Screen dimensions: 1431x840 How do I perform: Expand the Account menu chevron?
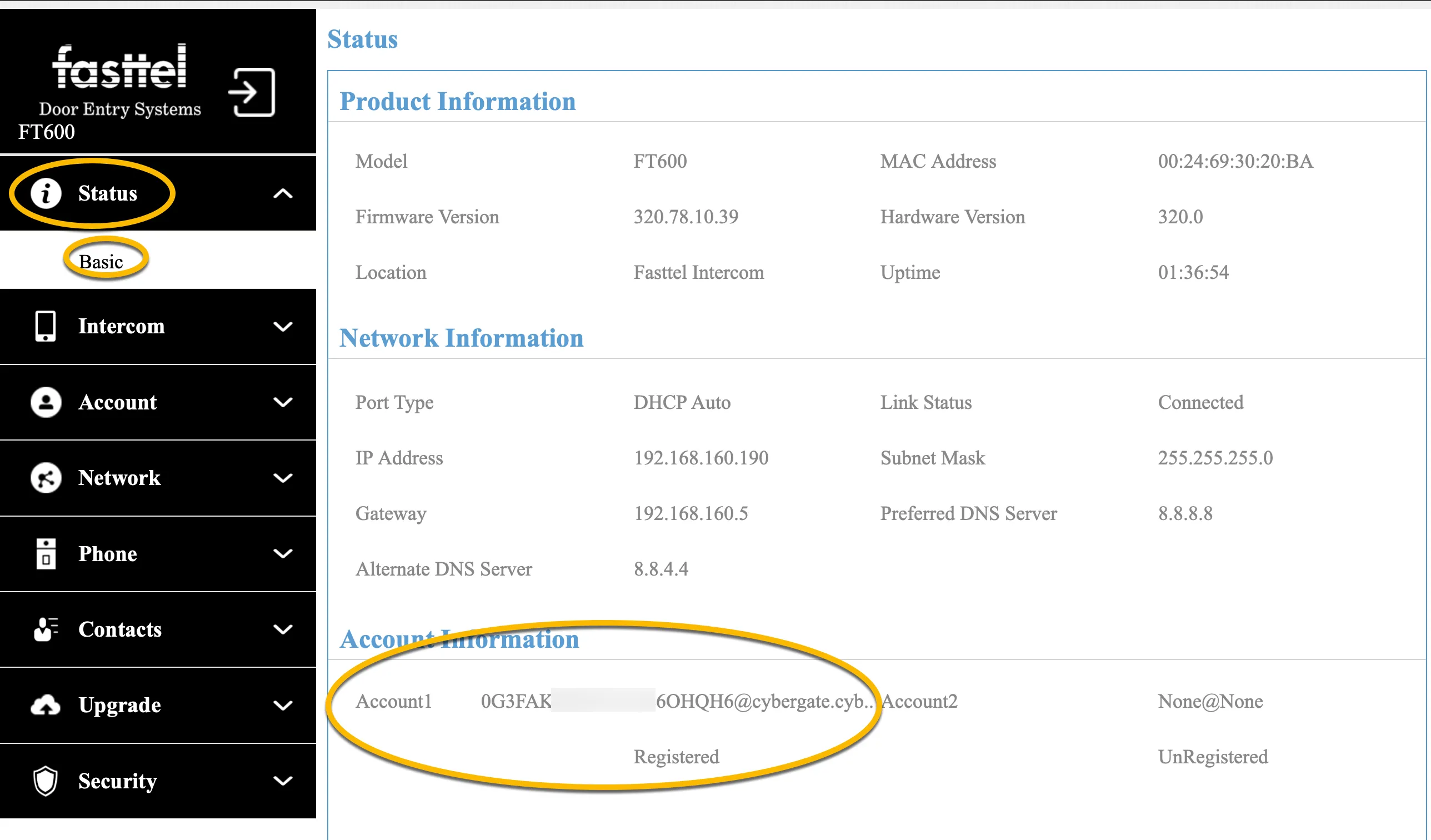point(283,402)
